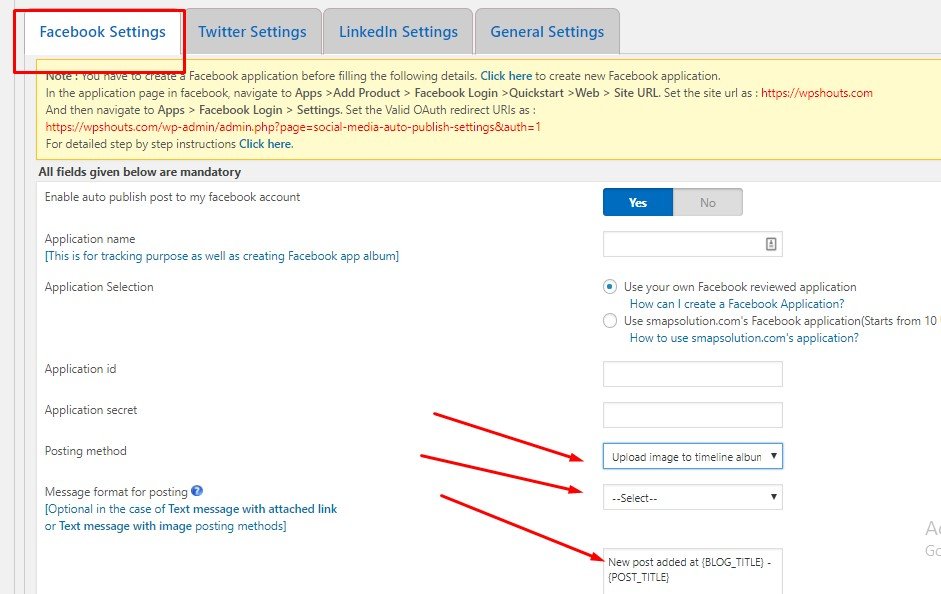Click the Optional Text message with attached link note
Image resolution: width=941 pixels, height=594 pixels.
pos(191,517)
